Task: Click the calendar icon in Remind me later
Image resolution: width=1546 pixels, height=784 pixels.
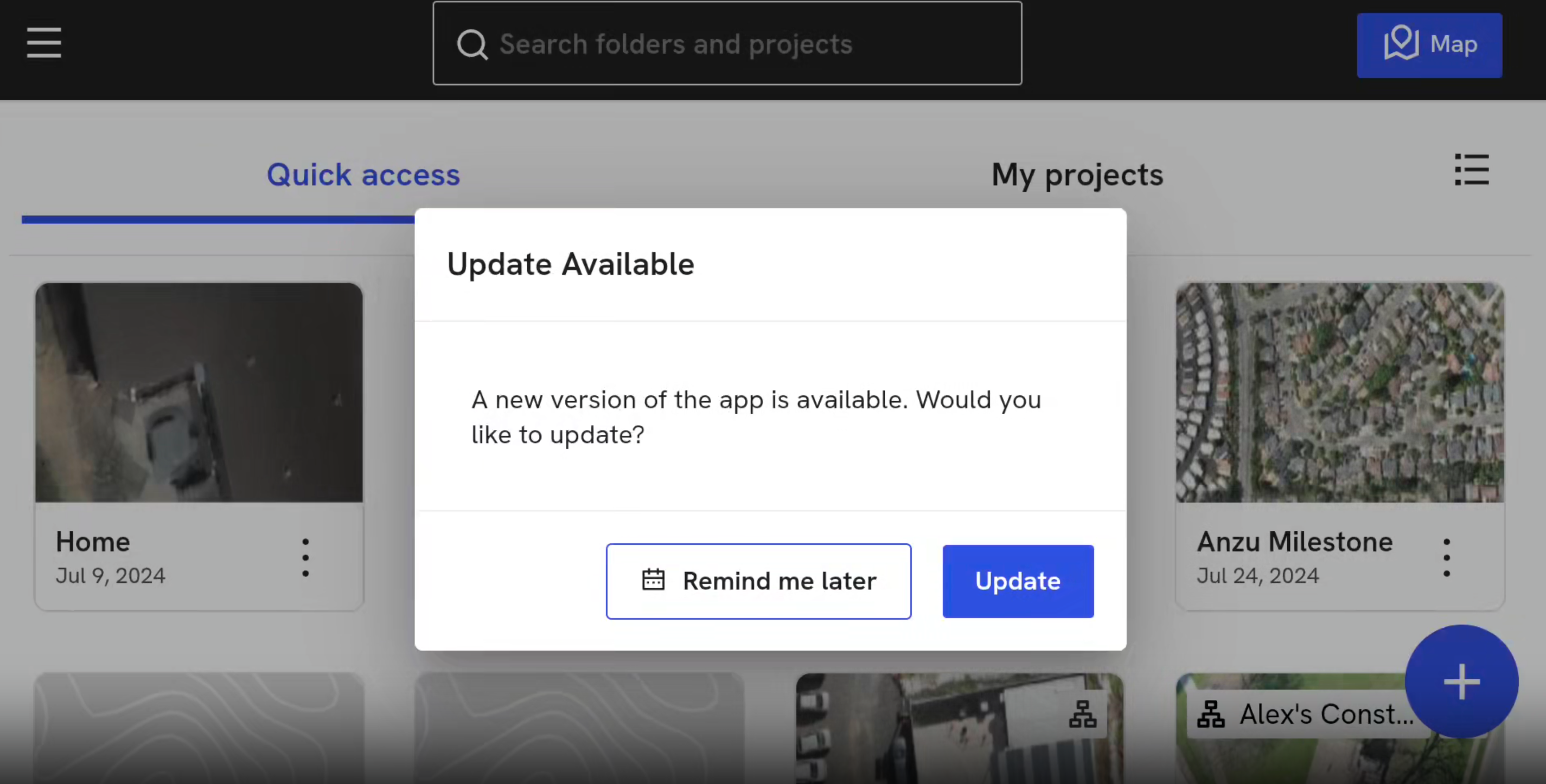Action: click(x=653, y=580)
